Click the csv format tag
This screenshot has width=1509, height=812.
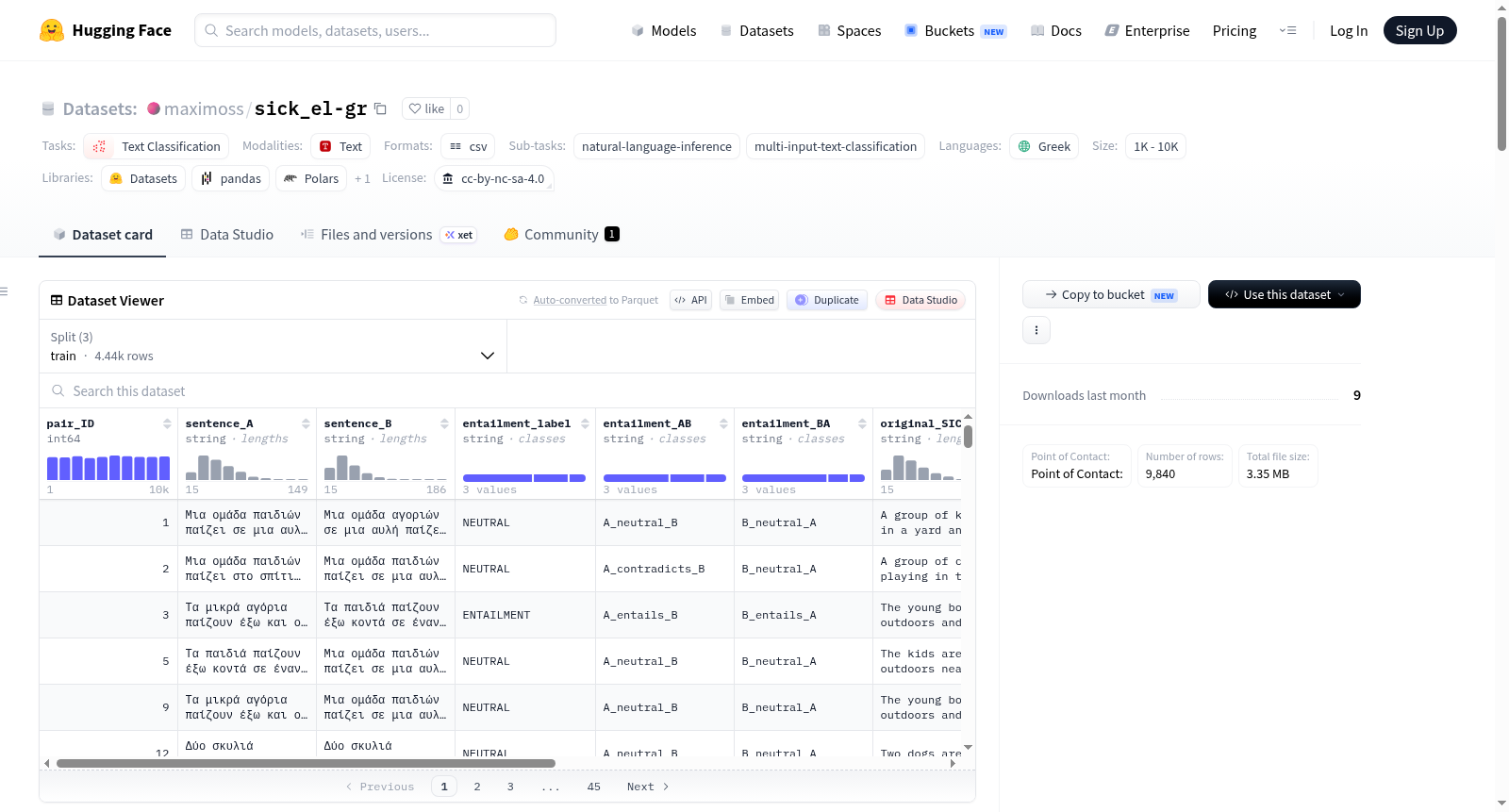pyautogui.click(x=469, y=146)
